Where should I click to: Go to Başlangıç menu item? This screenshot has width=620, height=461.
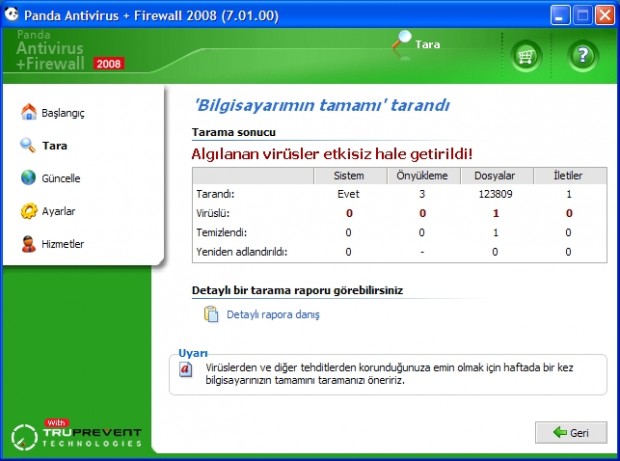click(63, 113)
